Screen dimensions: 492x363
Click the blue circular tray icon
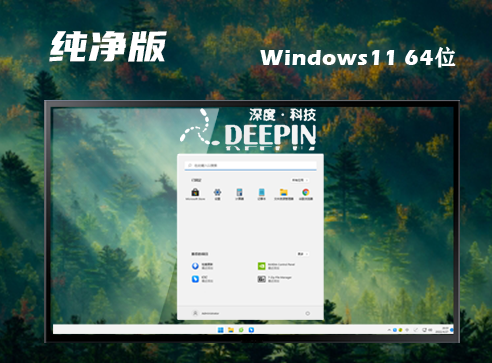coord(395,330)
